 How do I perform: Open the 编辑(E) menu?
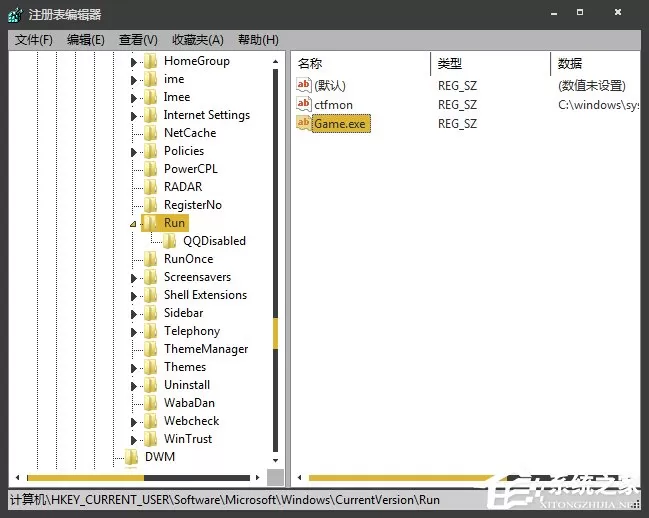click(x=86, y=40)
